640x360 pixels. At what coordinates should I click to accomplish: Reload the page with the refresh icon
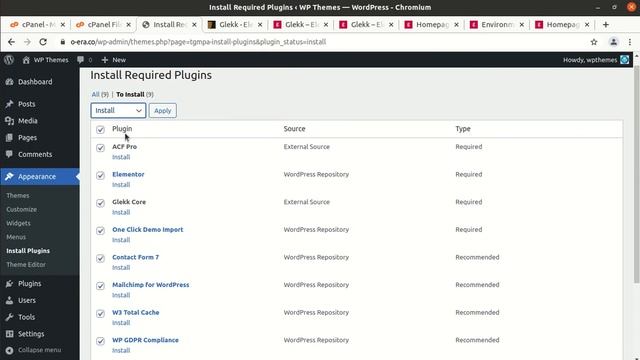coord(43,42)
